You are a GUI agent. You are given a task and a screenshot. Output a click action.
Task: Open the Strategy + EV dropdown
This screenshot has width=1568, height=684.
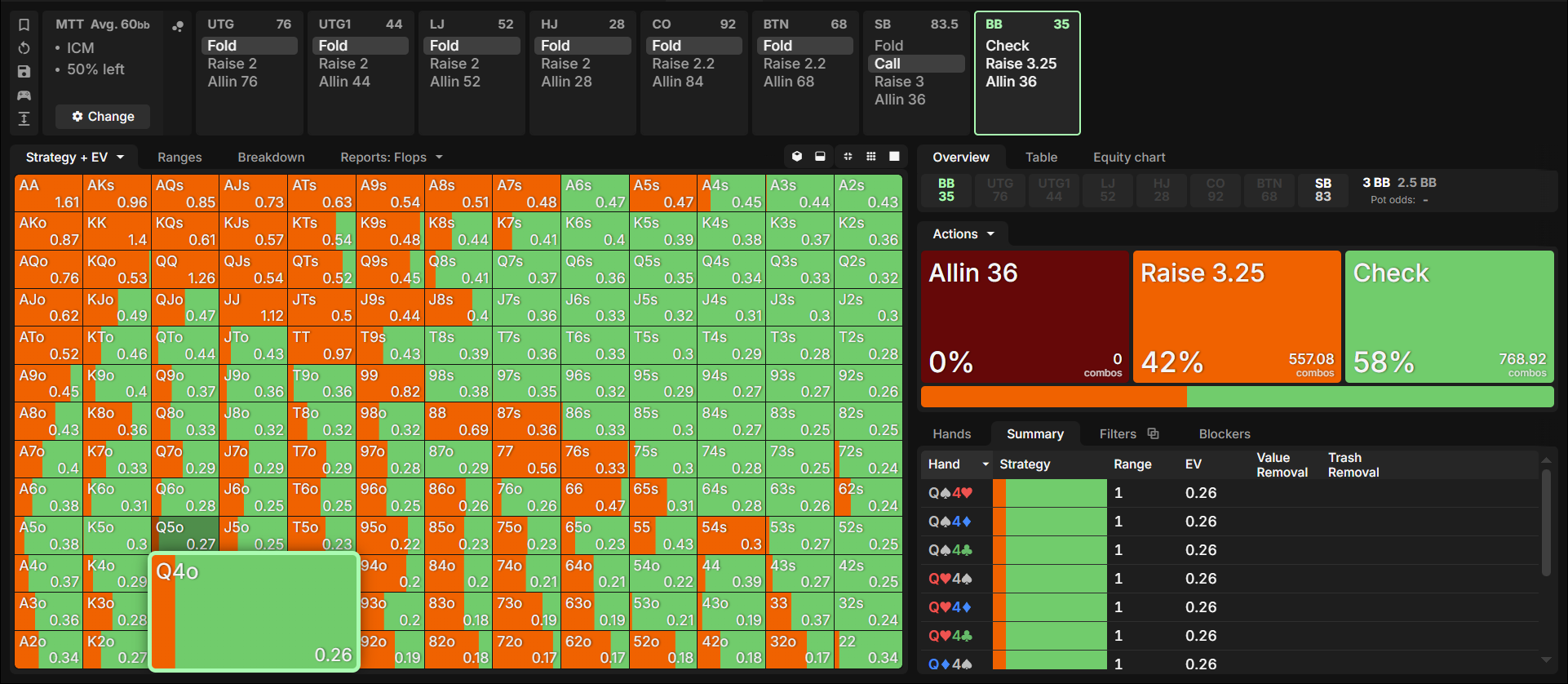[74, 158]
